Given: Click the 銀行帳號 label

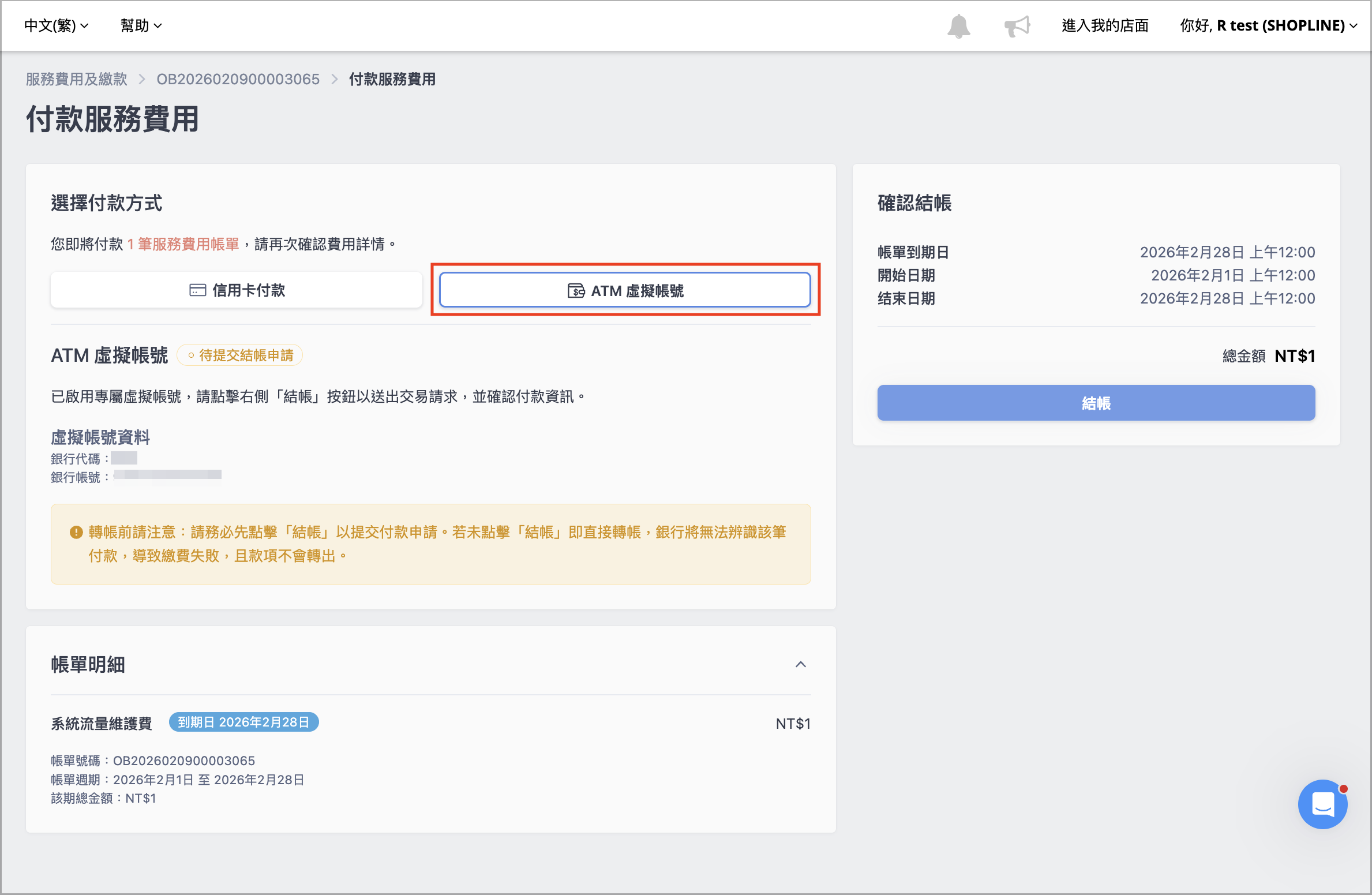Looking at the screenshot, I should [80, 477].
